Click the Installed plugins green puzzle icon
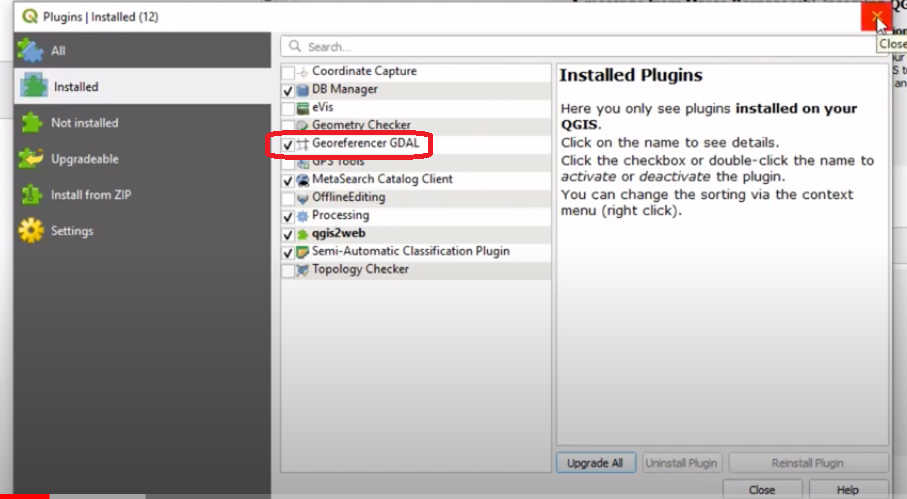This screenshot has height=499, width=907. coord(34,86)
